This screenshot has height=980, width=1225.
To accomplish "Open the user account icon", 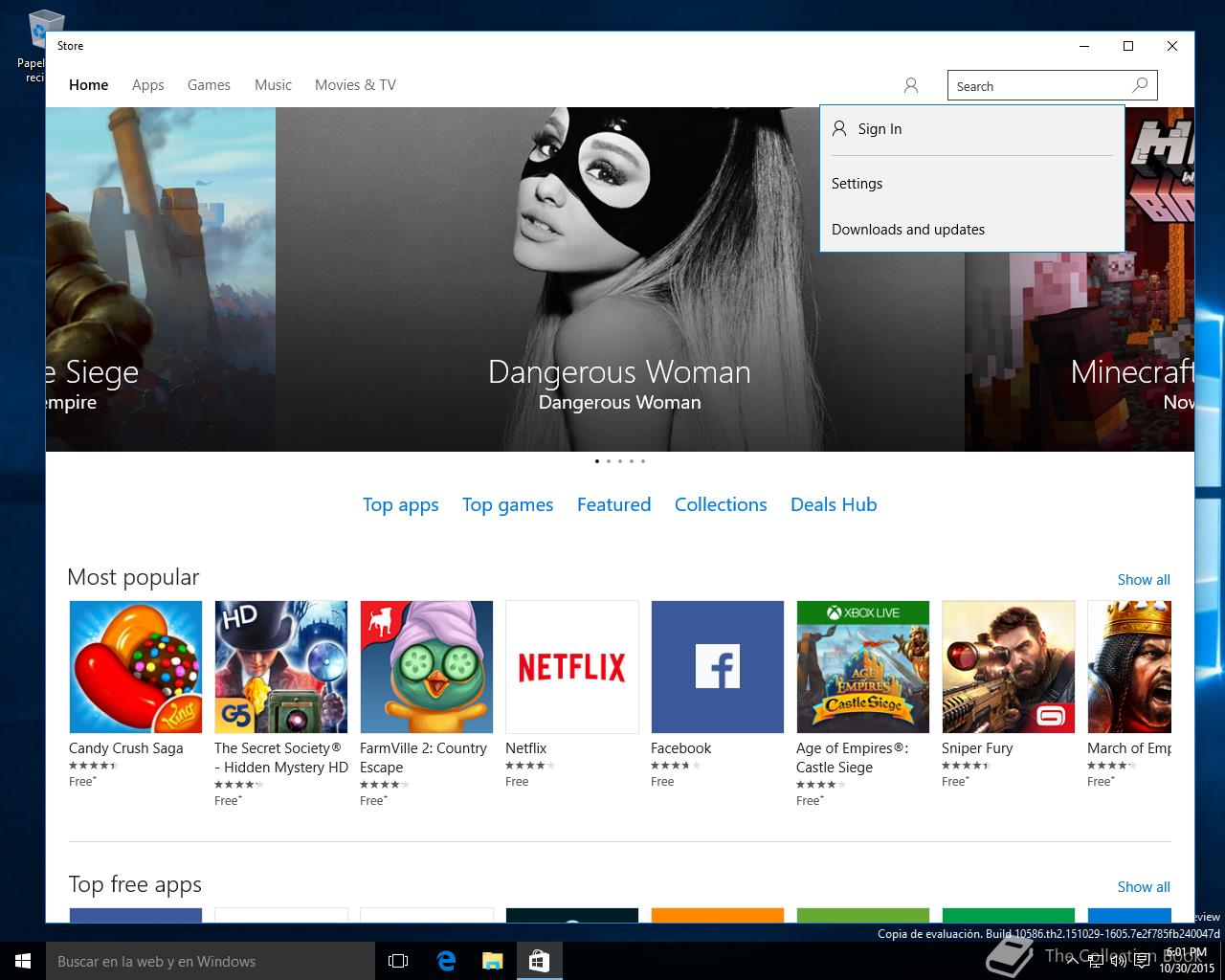I will pyautogui.click(x=911, y=86).
